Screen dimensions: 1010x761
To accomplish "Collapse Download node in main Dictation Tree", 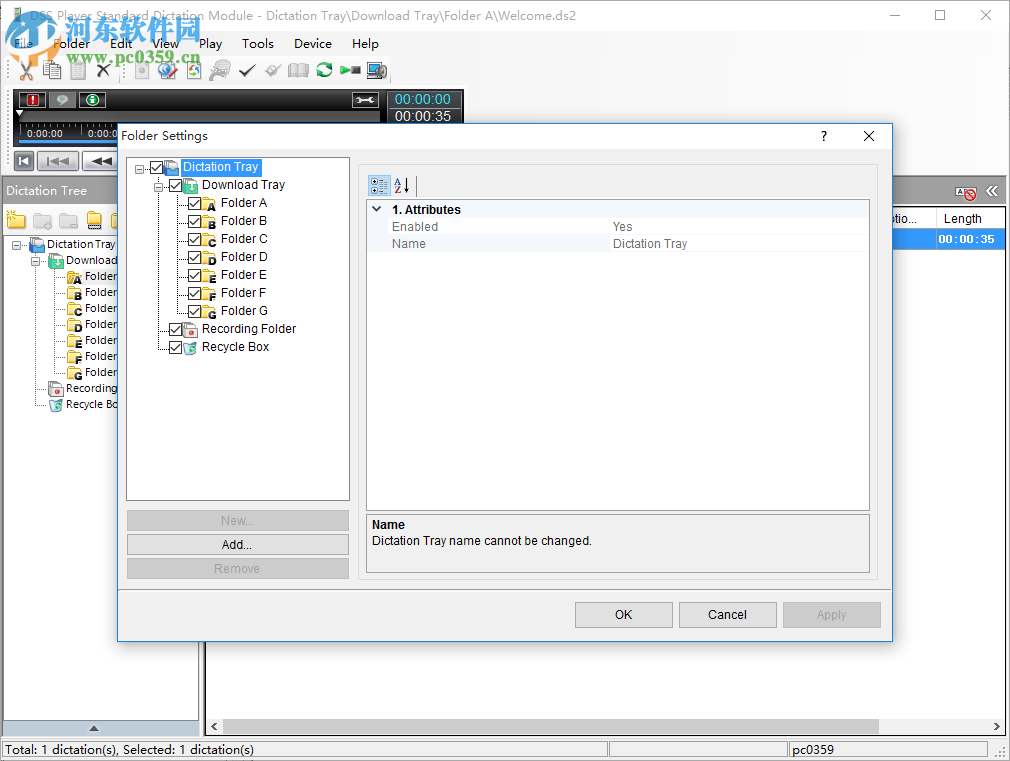I will 36,261.
